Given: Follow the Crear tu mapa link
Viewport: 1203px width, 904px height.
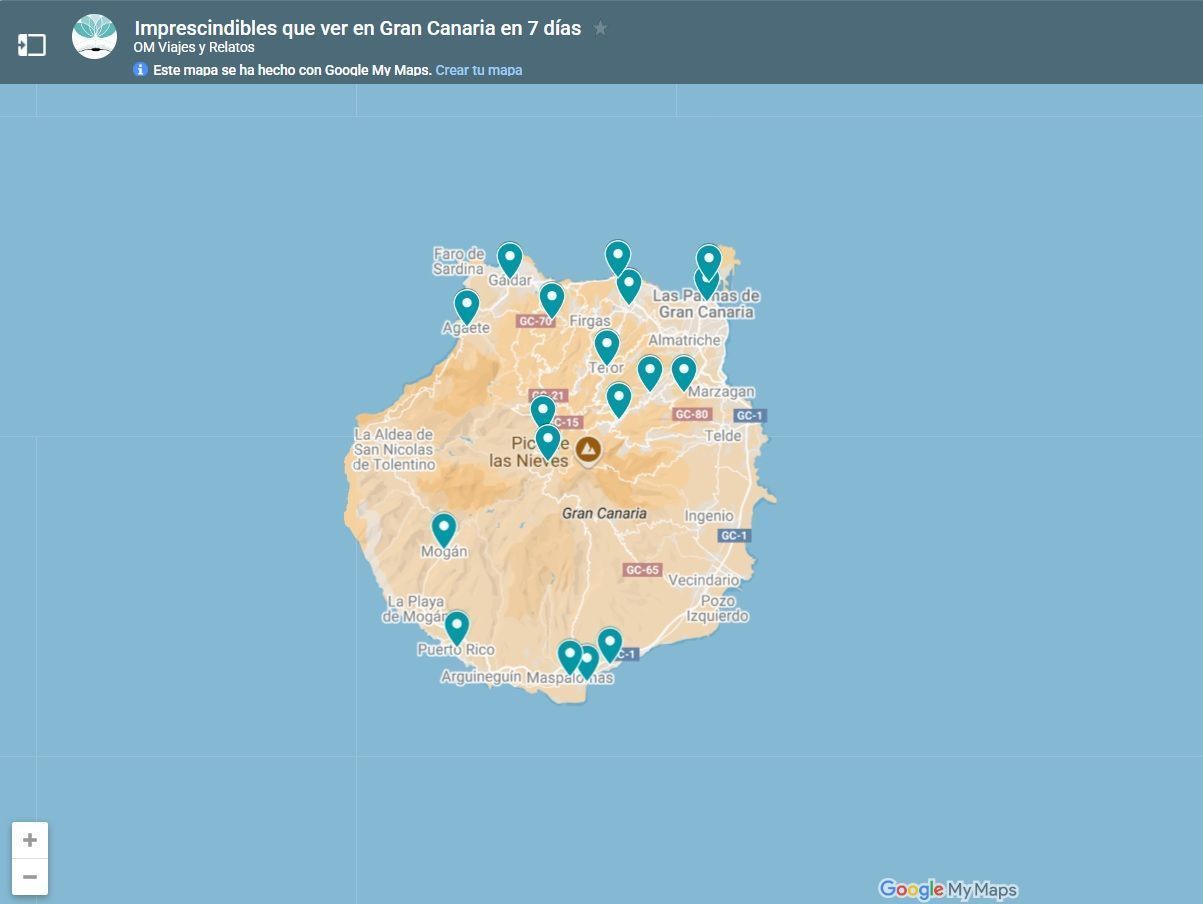Looking at the screenshot, I should pos(479,70).
